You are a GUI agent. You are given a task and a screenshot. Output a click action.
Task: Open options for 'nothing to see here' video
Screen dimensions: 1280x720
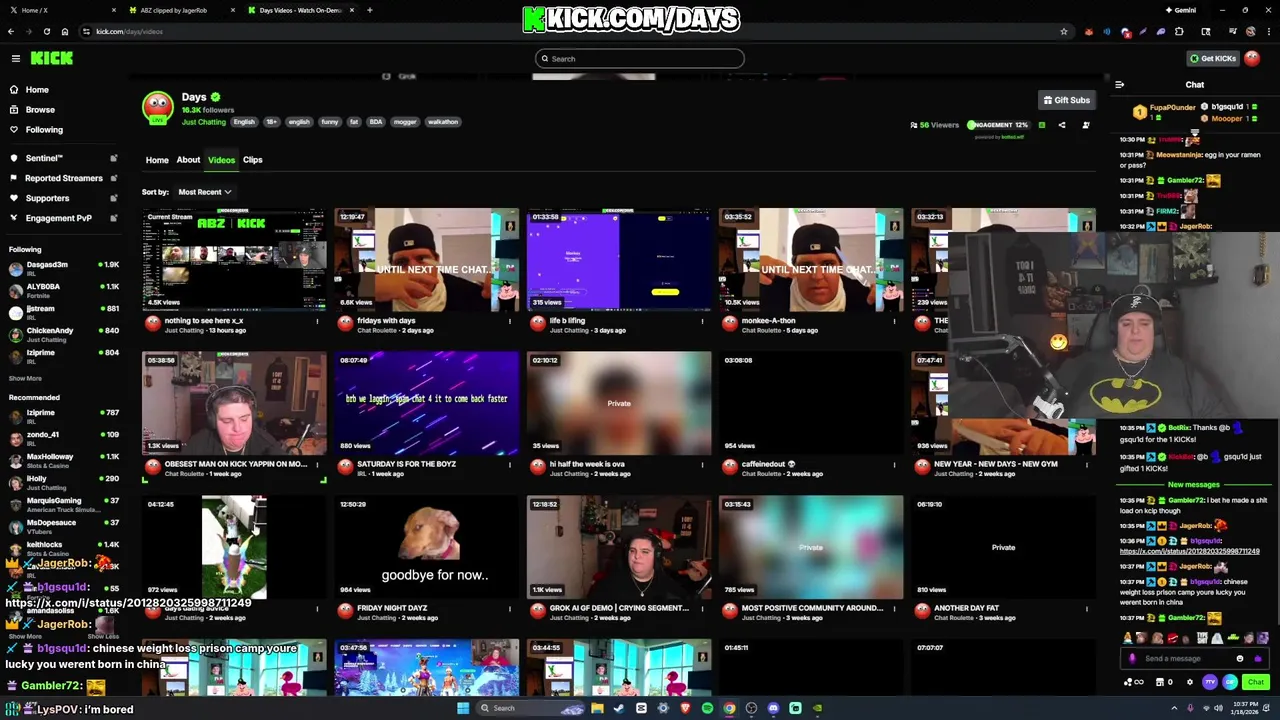pyautogui.click(x=318, y=321)
